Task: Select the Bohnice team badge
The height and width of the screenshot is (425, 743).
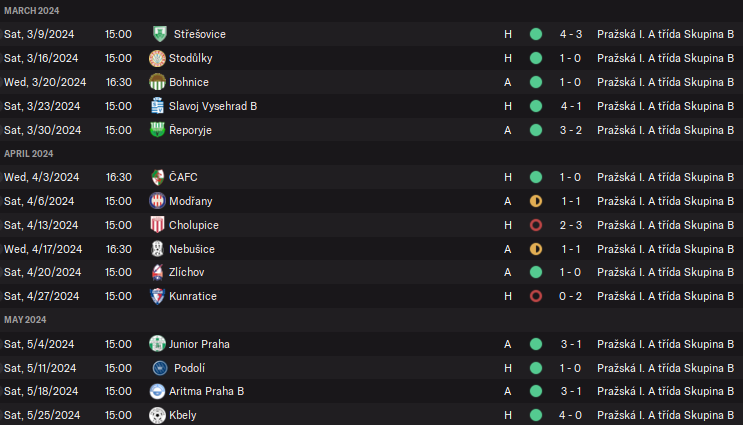Action: (158, 82)
